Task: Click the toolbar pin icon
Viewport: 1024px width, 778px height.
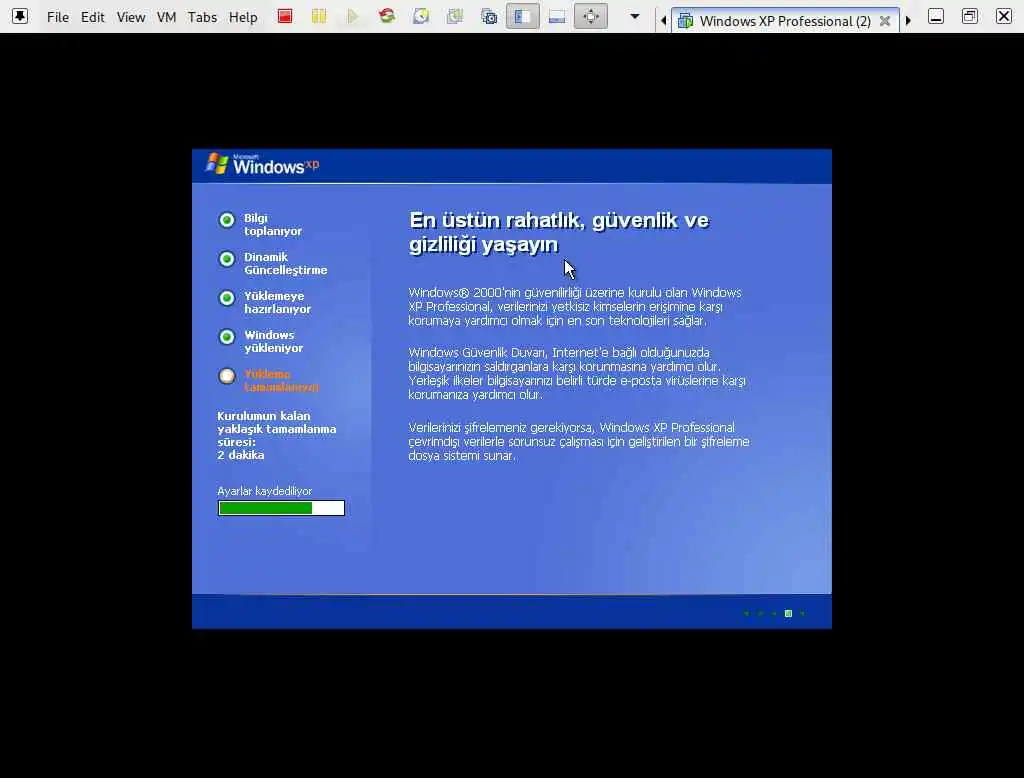Action: coord(20,16)
